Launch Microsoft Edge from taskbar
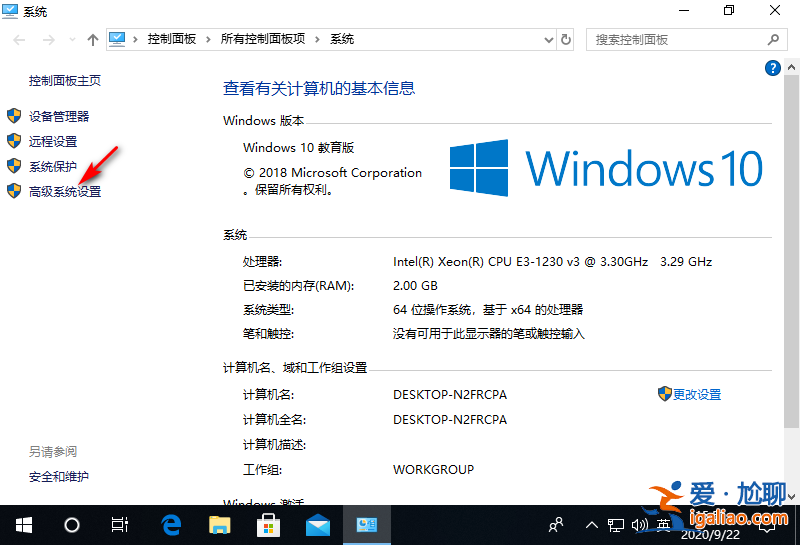This screenshot has height=545, width=800. (171, 525)
